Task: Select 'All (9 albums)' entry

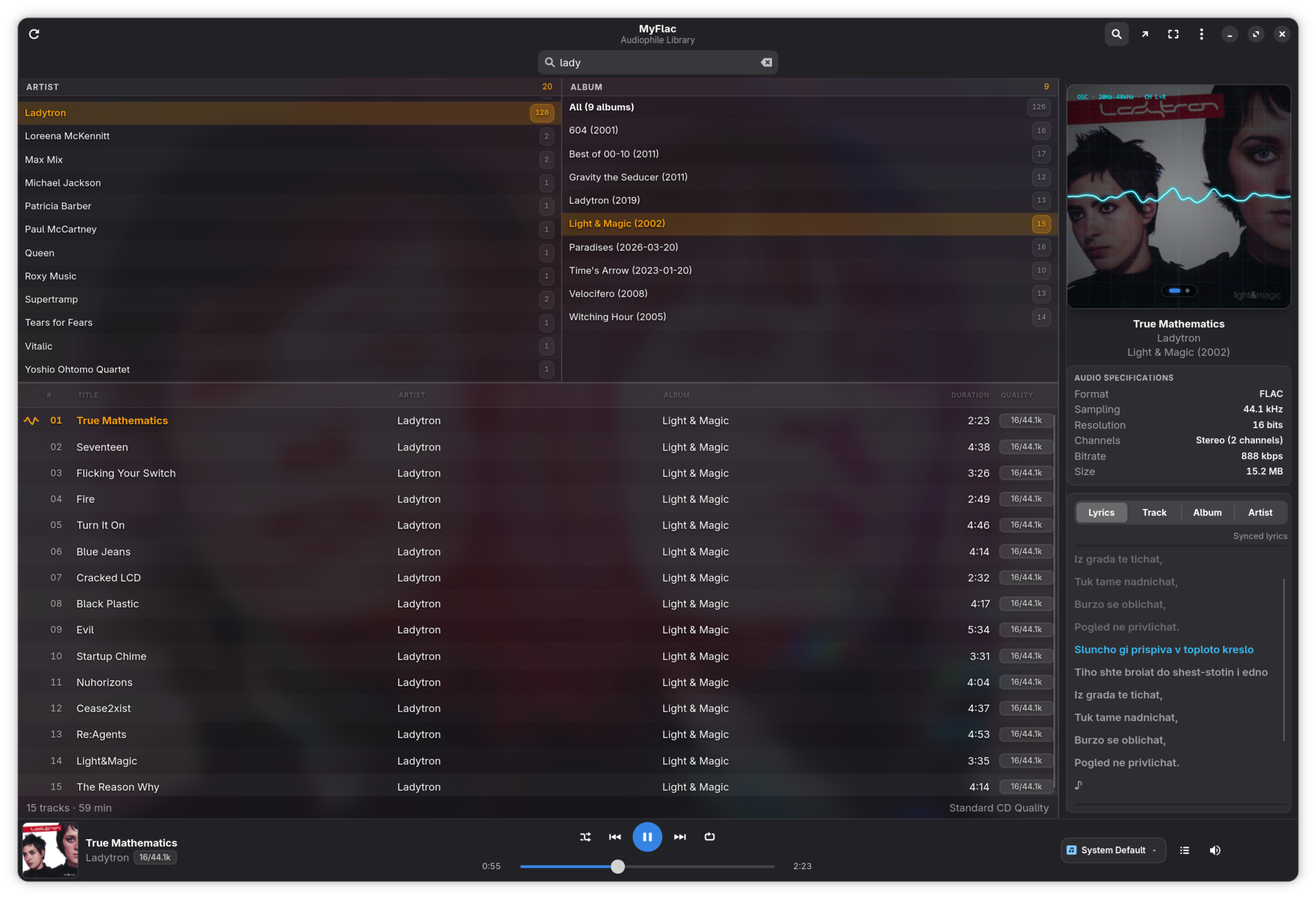Action: pos(810,107)
